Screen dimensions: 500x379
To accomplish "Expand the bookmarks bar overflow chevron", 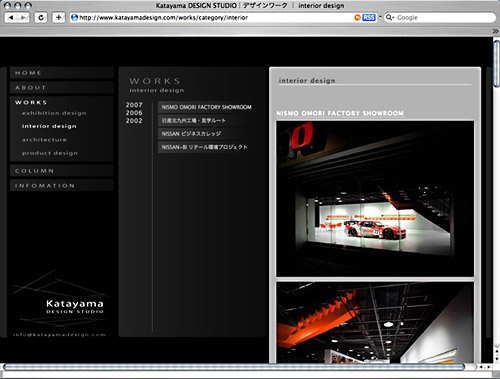I will (x=495, y=31).
